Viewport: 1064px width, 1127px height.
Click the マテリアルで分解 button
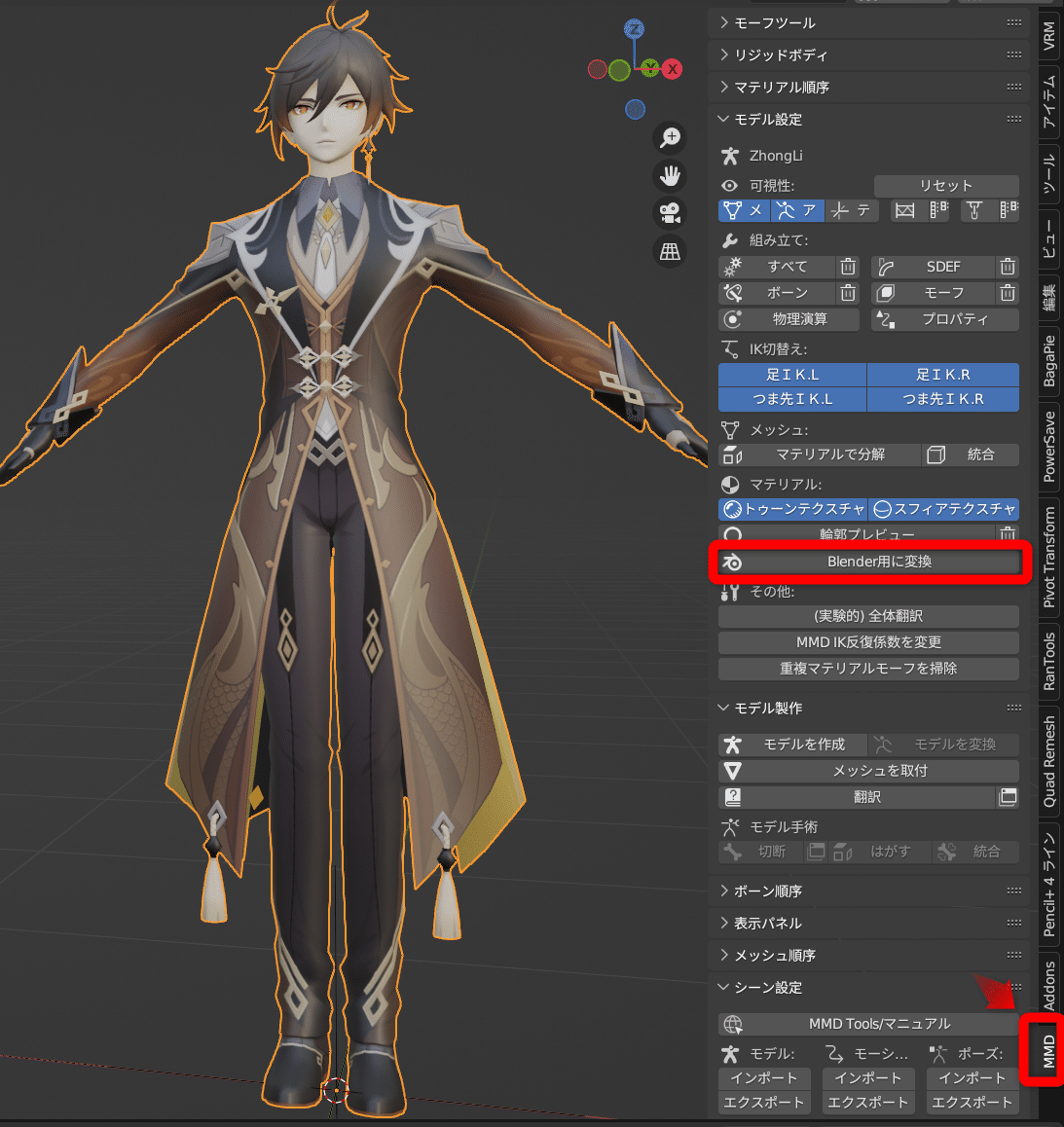click(820, 454)
